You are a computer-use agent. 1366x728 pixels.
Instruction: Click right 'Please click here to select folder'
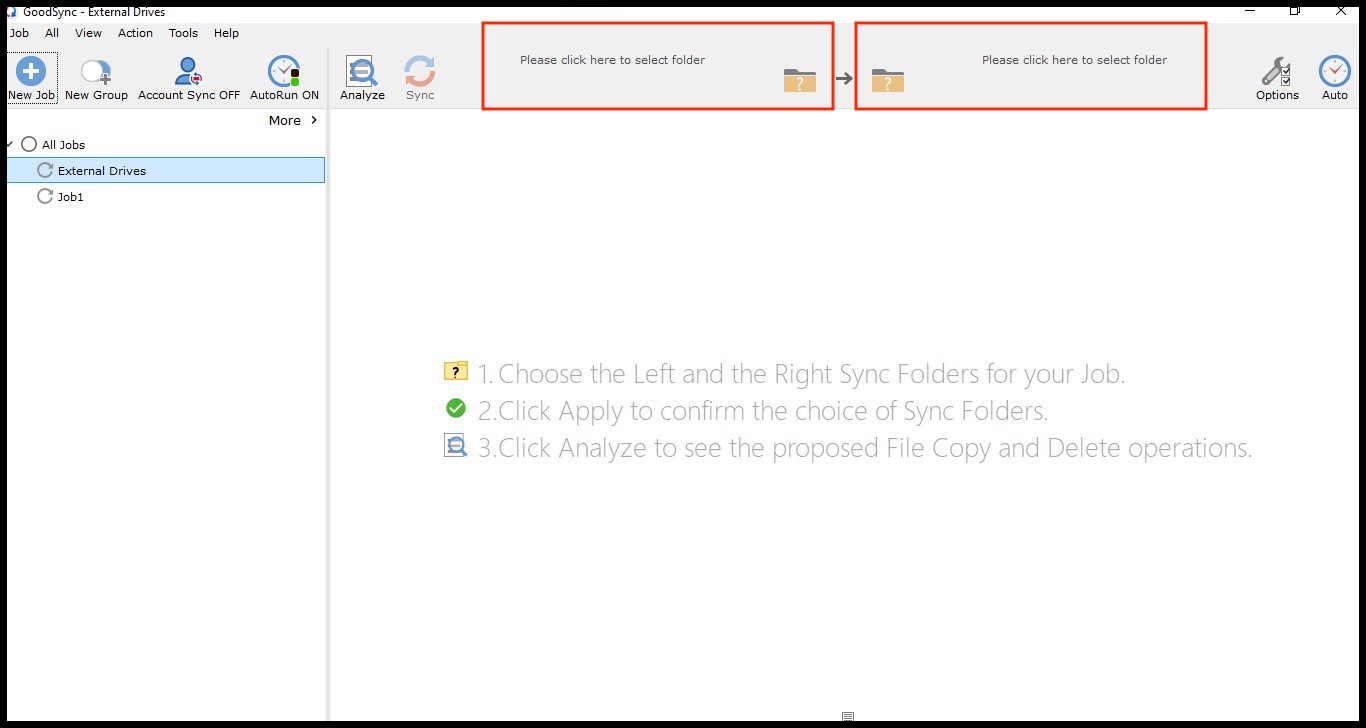point(1074,60)
